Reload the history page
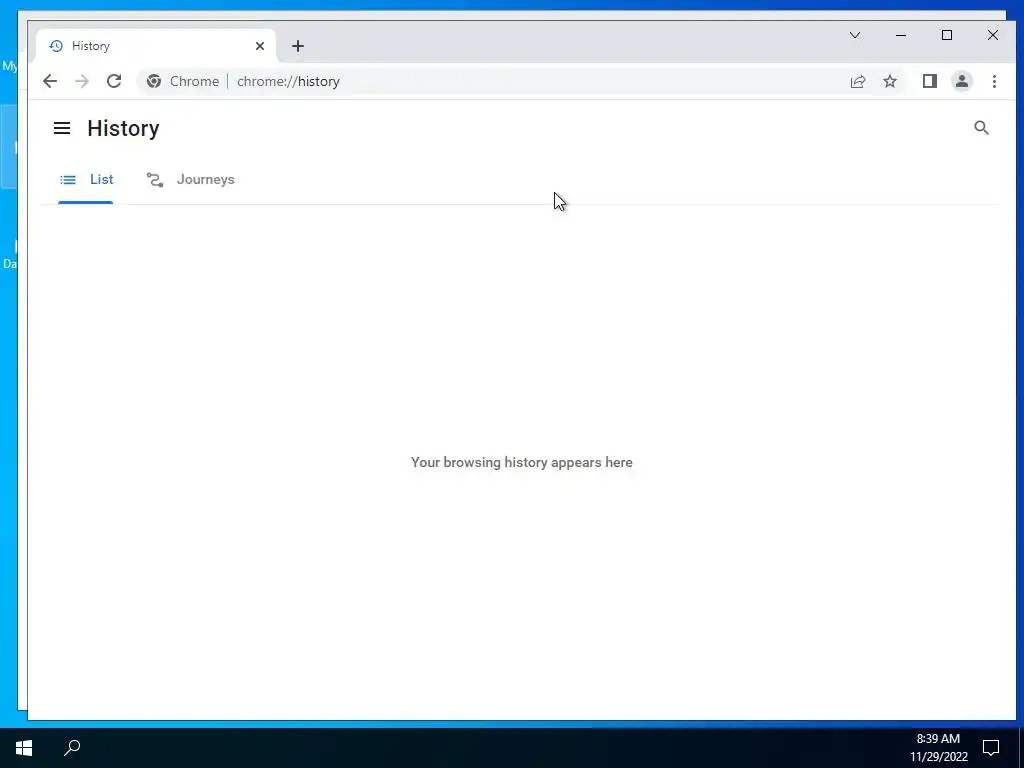This screenshot has height=768, width=1024. [114, 81]
